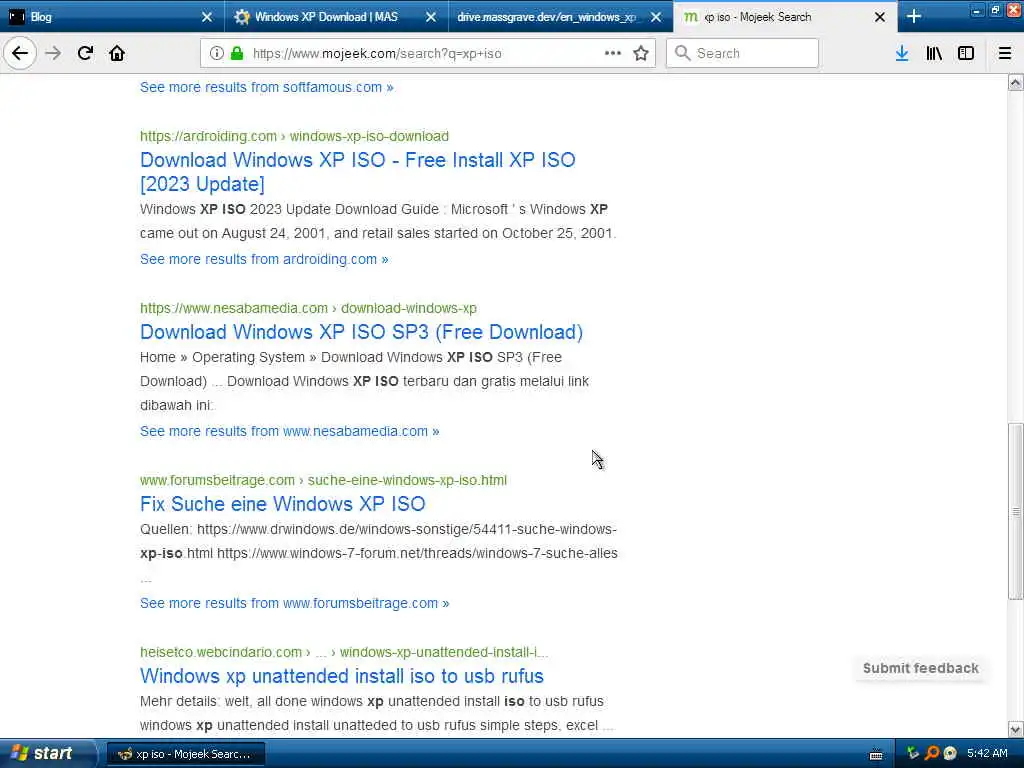Click nesabamedia.com download-windows-xp URL

tap(308, 308)
